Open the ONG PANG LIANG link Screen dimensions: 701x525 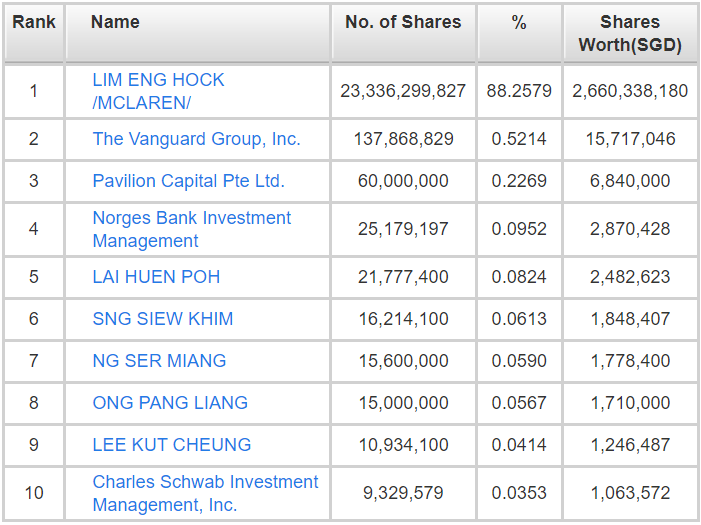pos(170,403)
